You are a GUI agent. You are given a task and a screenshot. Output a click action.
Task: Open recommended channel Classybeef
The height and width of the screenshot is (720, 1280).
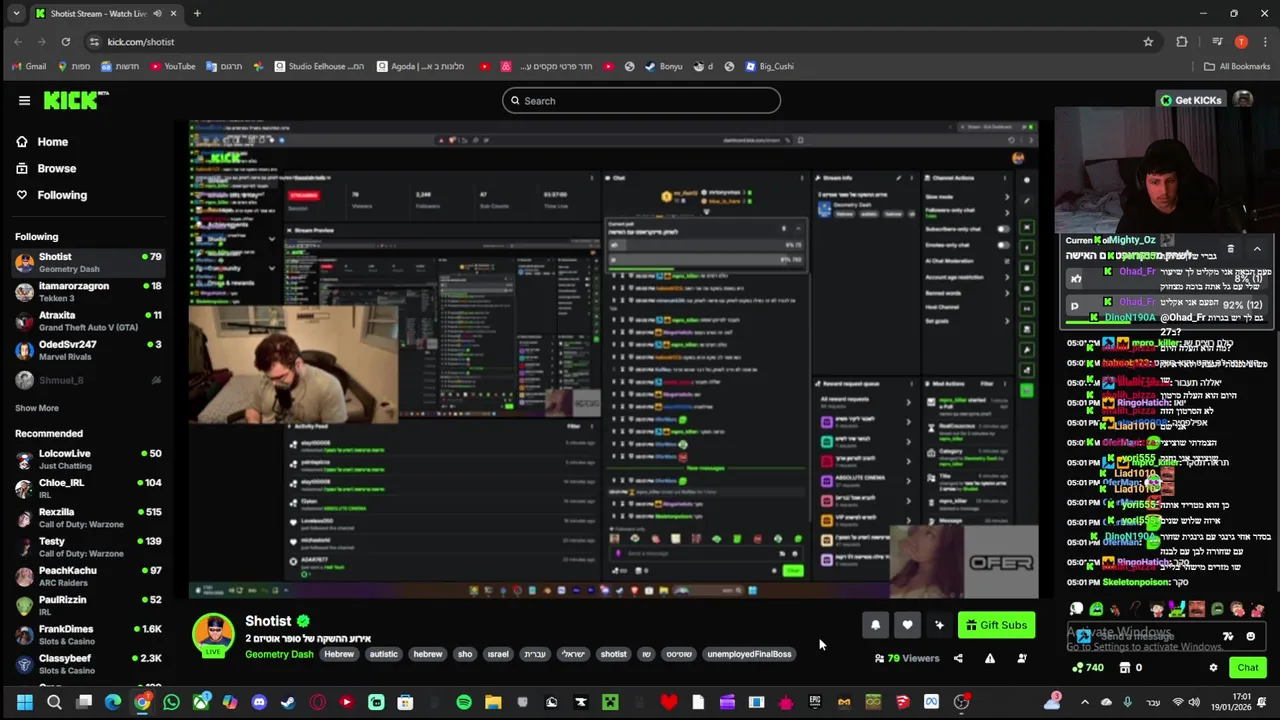pos(88,663)
